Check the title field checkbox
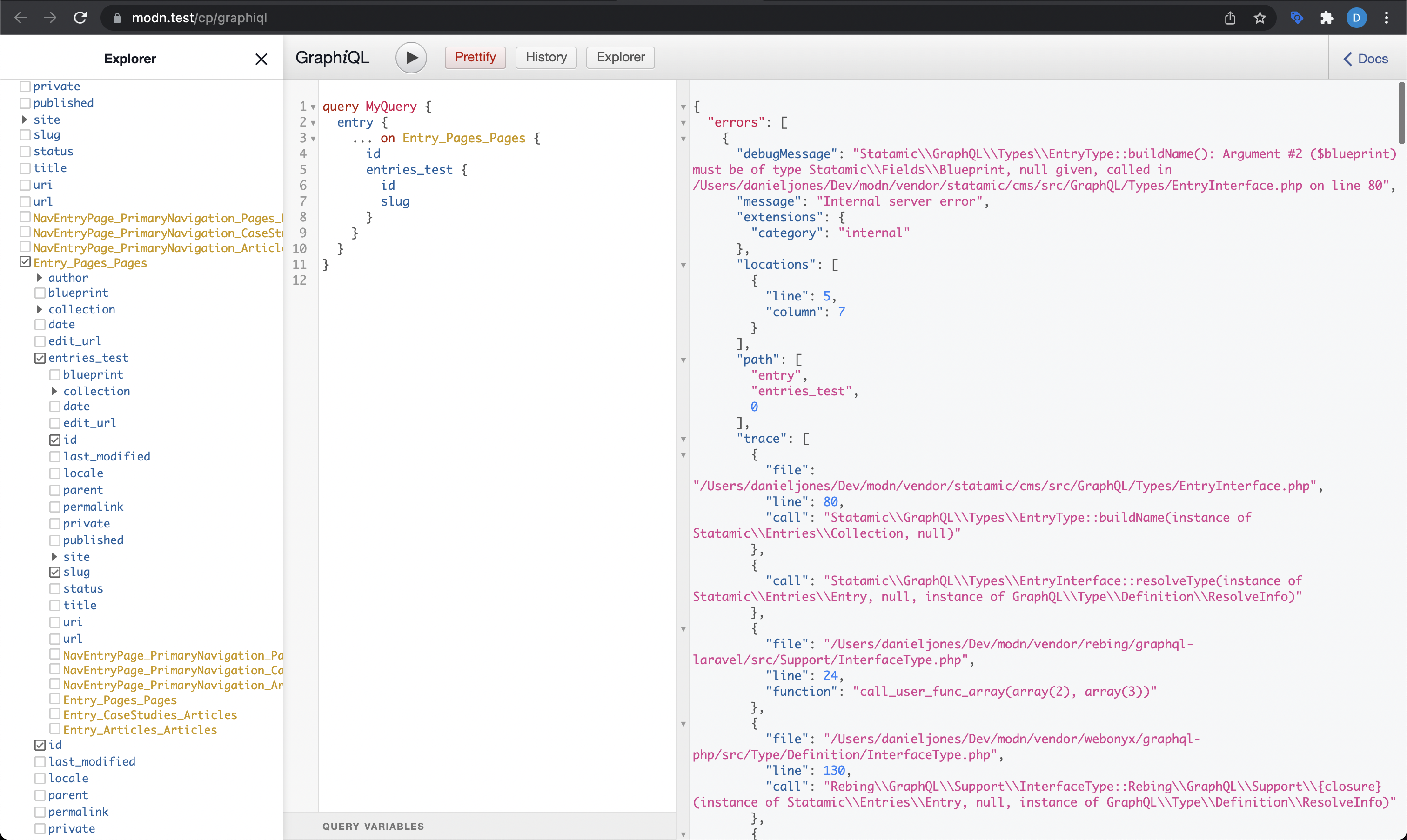This screenshot has height=840, width=1407. tap(25, 167)
